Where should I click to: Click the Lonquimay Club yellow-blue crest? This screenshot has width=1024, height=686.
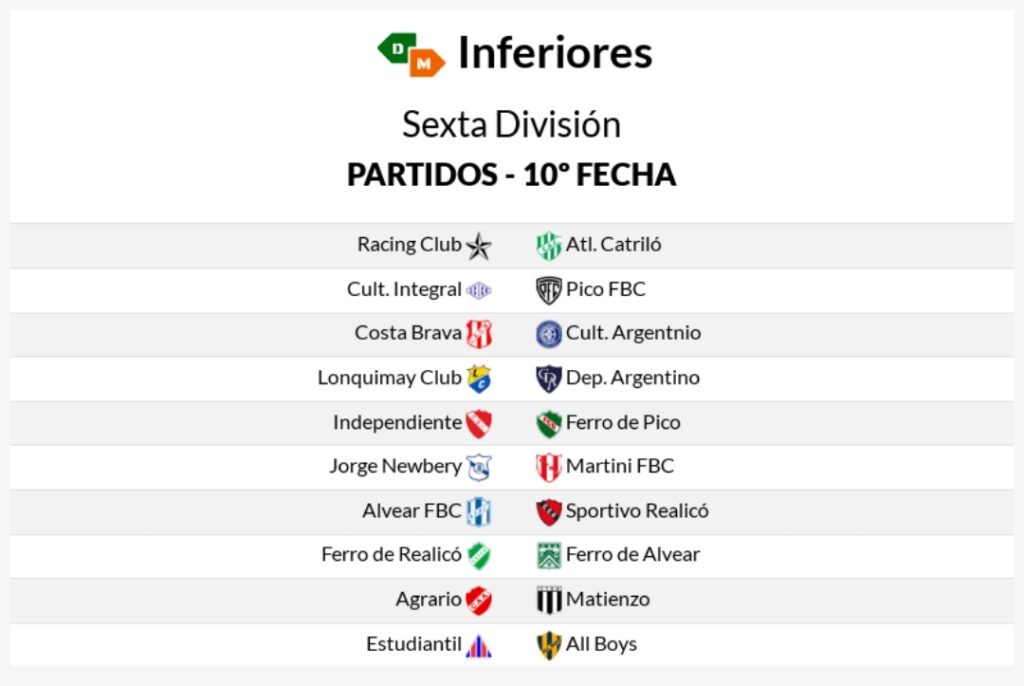coord(479,379)
